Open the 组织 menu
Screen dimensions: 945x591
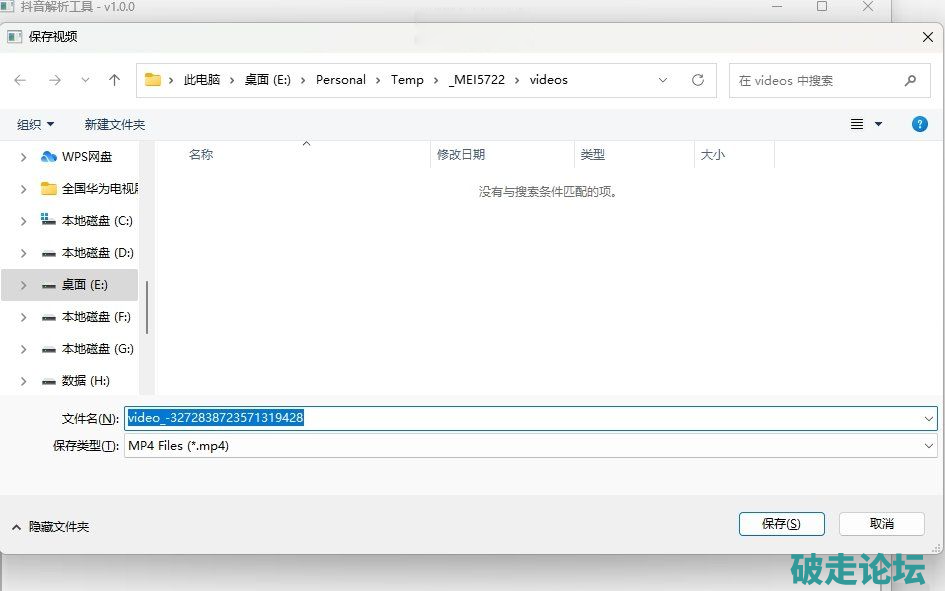tap(35, 124)
